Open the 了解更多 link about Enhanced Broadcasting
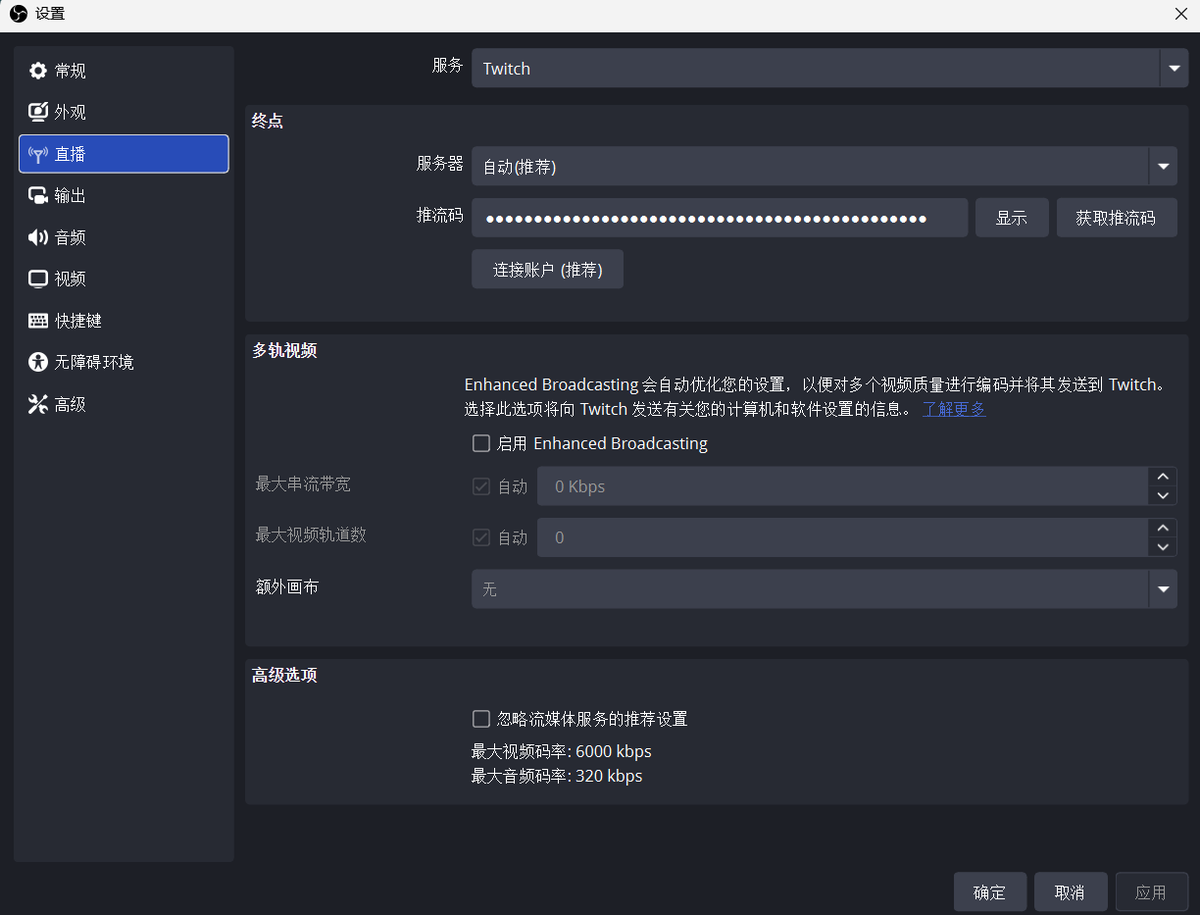Image resolution: width=1200 pixels, height=915 pixels. pyautogui.click(x=953, y=408)
